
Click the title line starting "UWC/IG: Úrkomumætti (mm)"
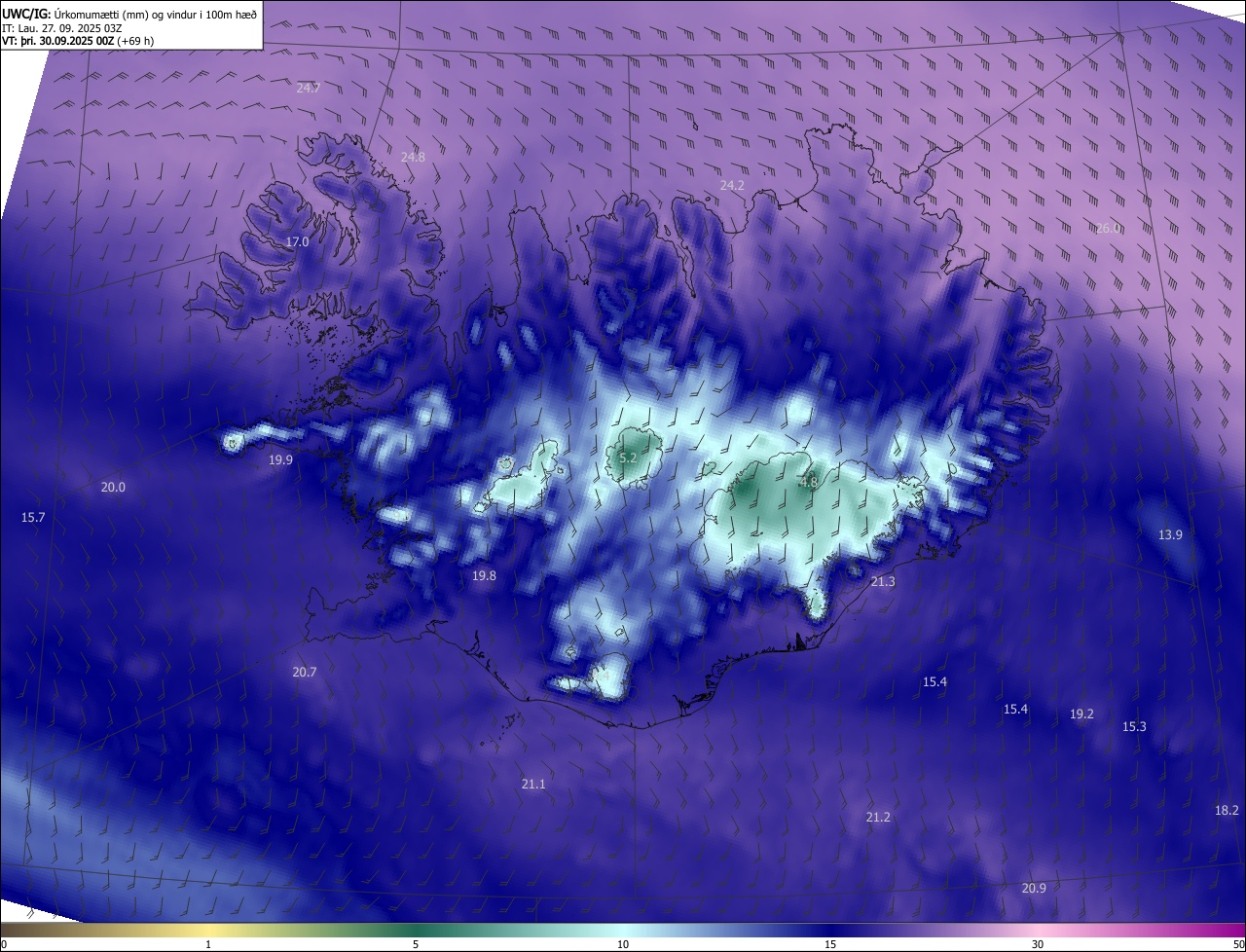tap(129, 14)
